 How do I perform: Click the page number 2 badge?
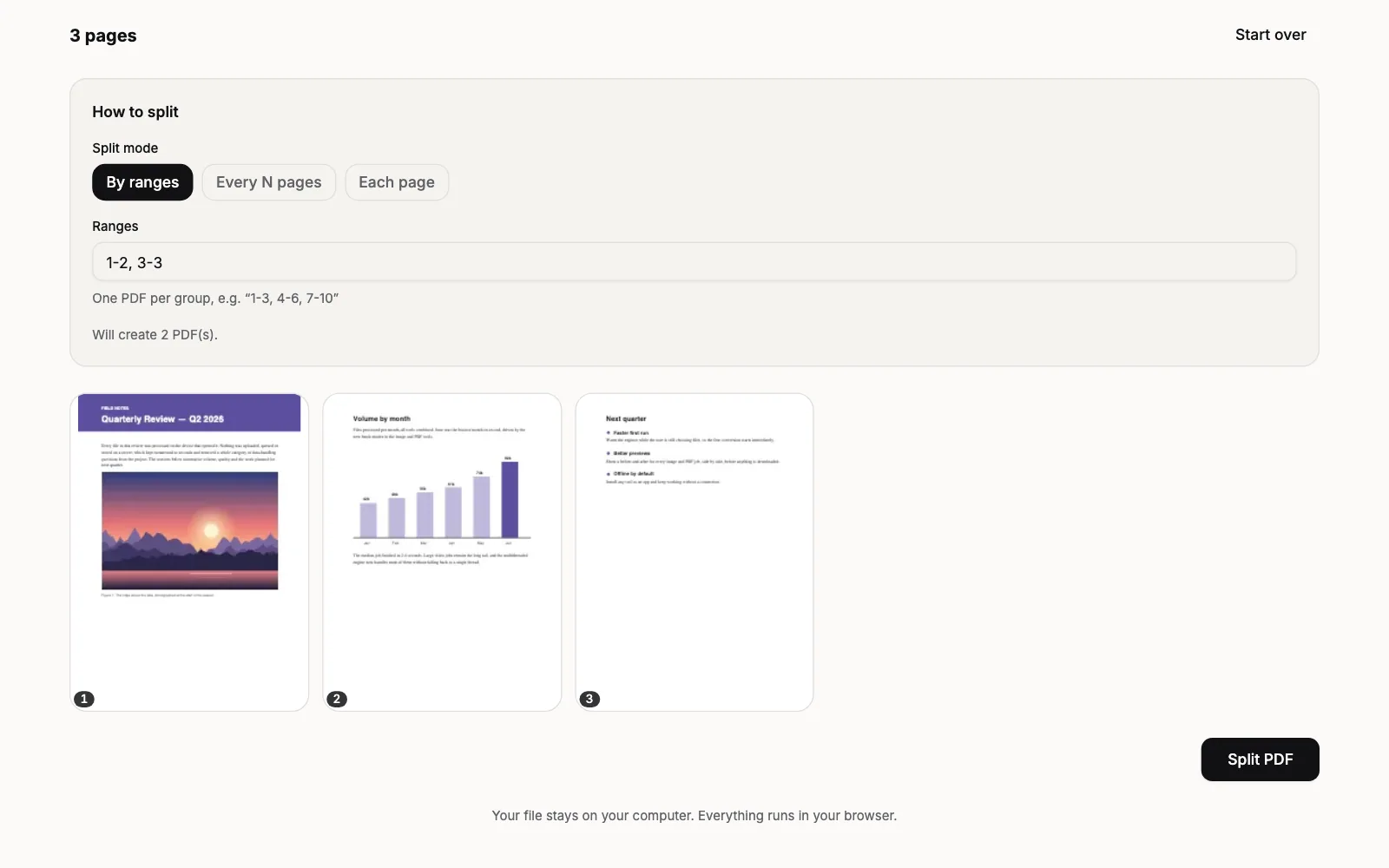tap(337, 699)
